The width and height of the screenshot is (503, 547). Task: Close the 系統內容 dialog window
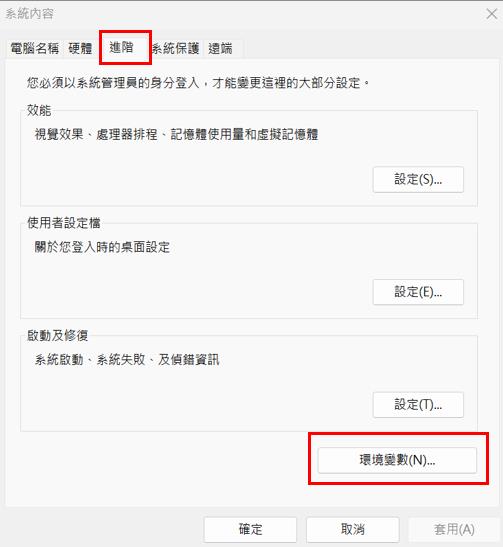492,14
